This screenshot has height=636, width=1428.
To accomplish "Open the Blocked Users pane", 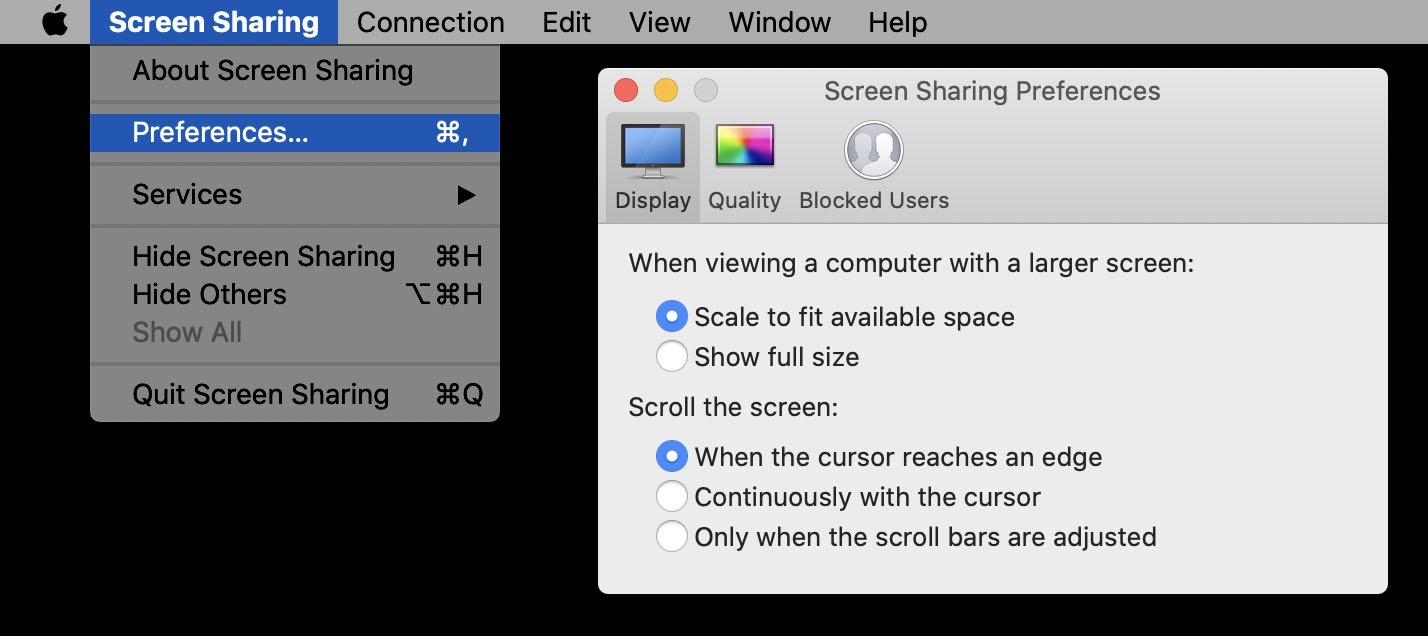I will tap(873, 166).
